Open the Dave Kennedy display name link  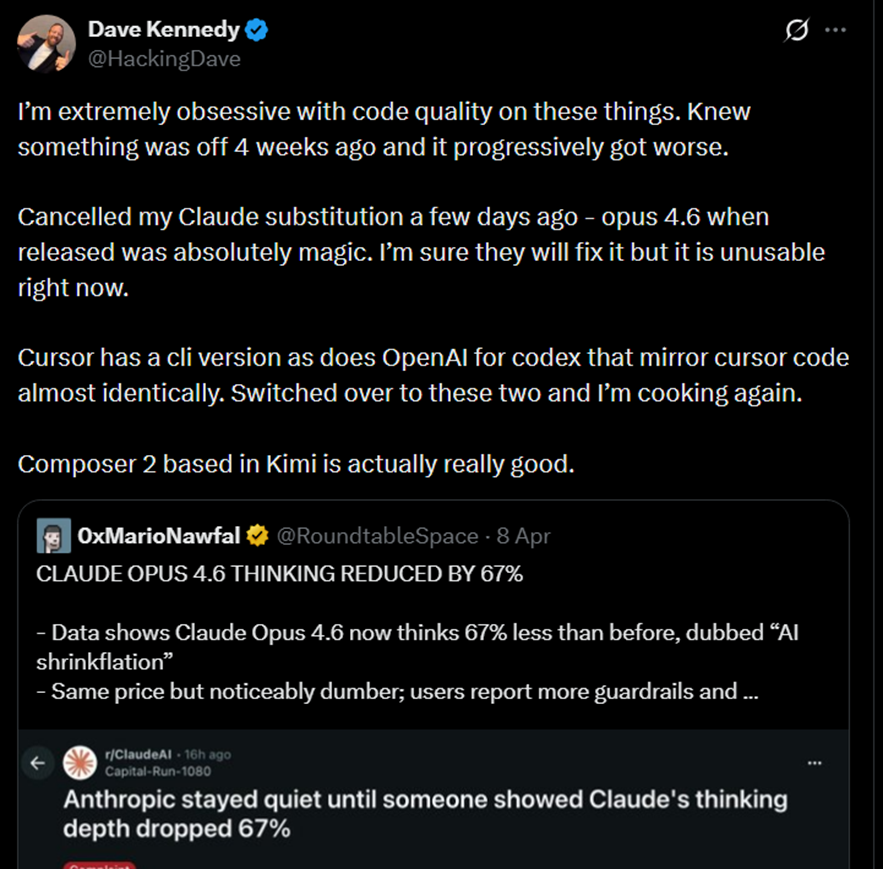coord(162,31)
